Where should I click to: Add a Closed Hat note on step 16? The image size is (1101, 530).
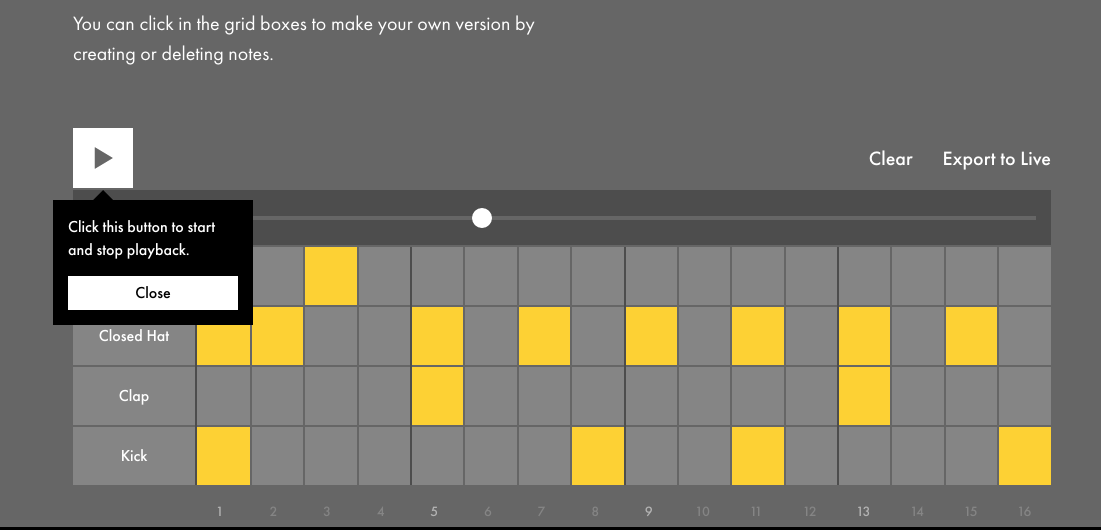(1024, 336)
